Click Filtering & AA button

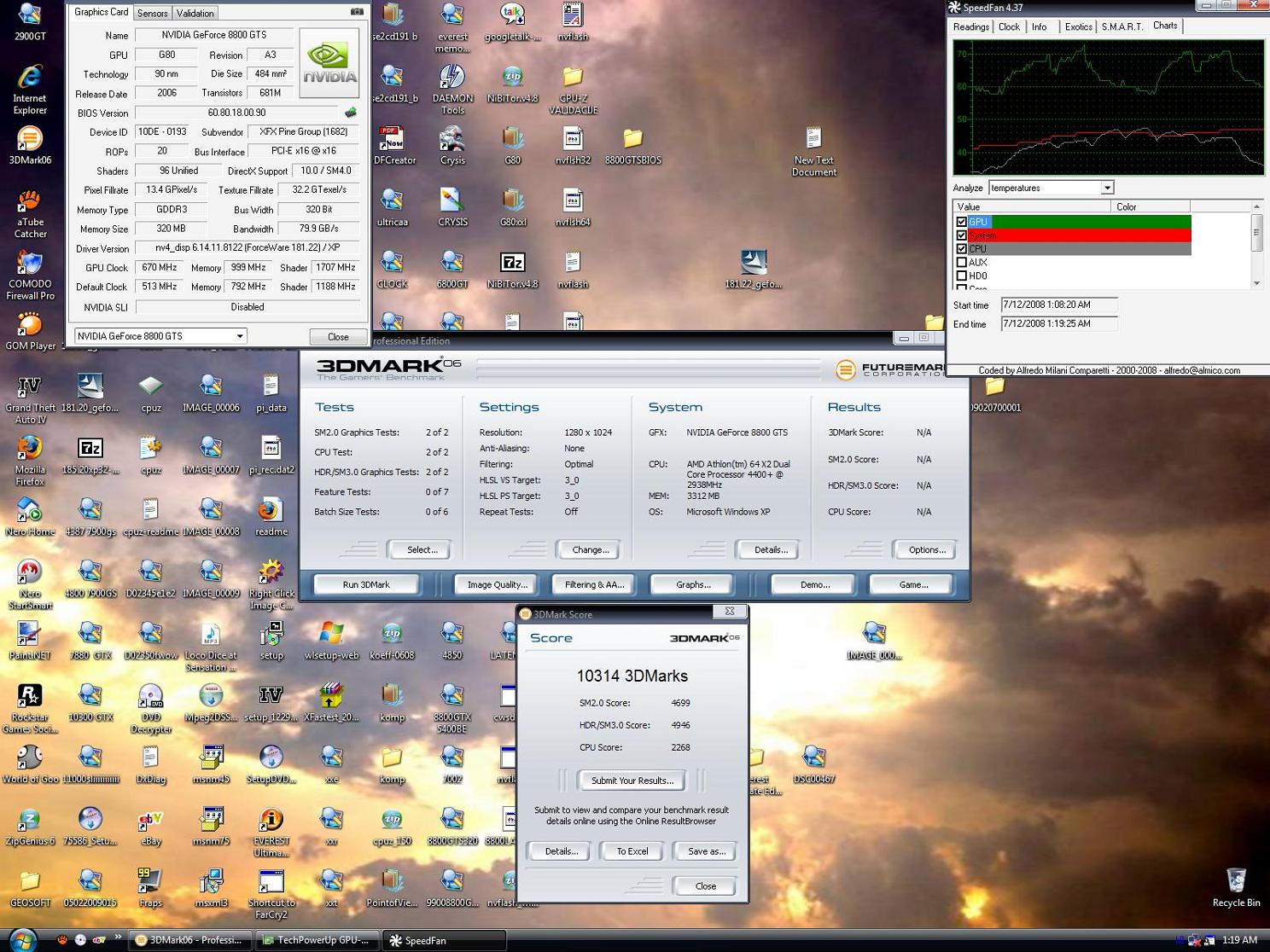tap(595, 584)
